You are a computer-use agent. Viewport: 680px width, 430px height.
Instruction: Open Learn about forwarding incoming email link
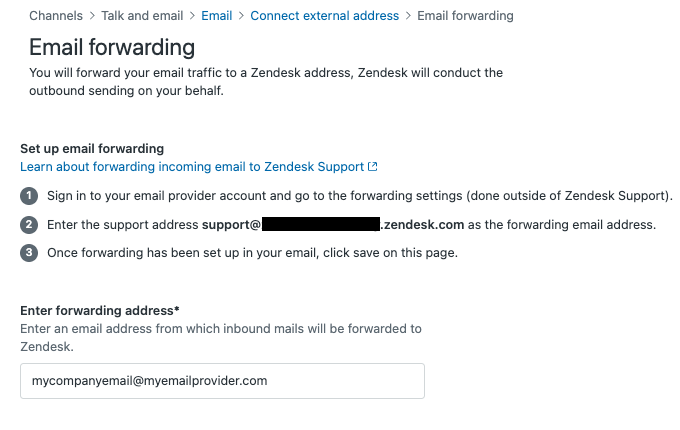193,167
